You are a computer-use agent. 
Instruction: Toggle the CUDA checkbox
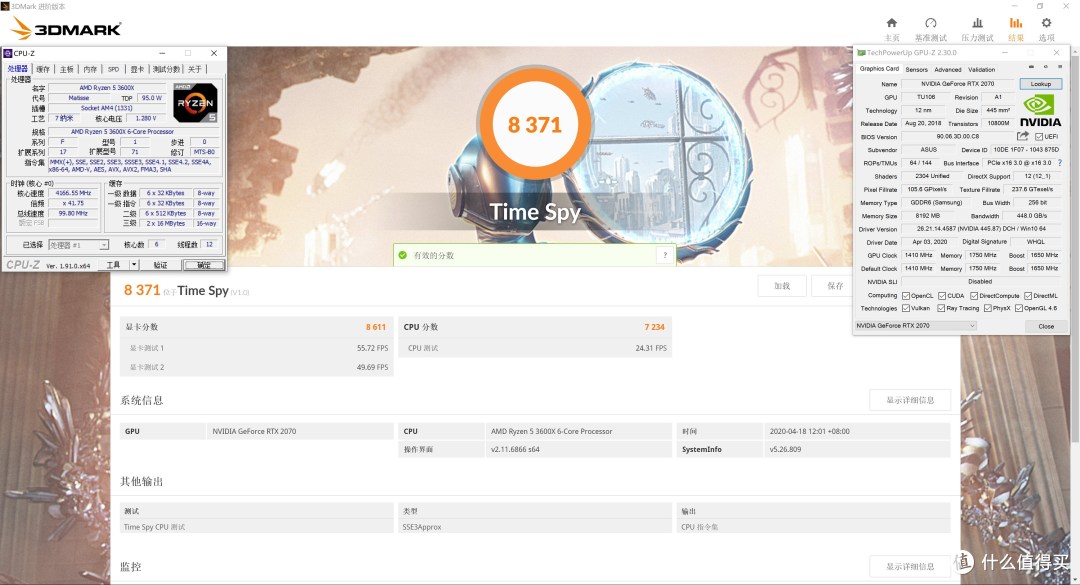coord(942,296)
